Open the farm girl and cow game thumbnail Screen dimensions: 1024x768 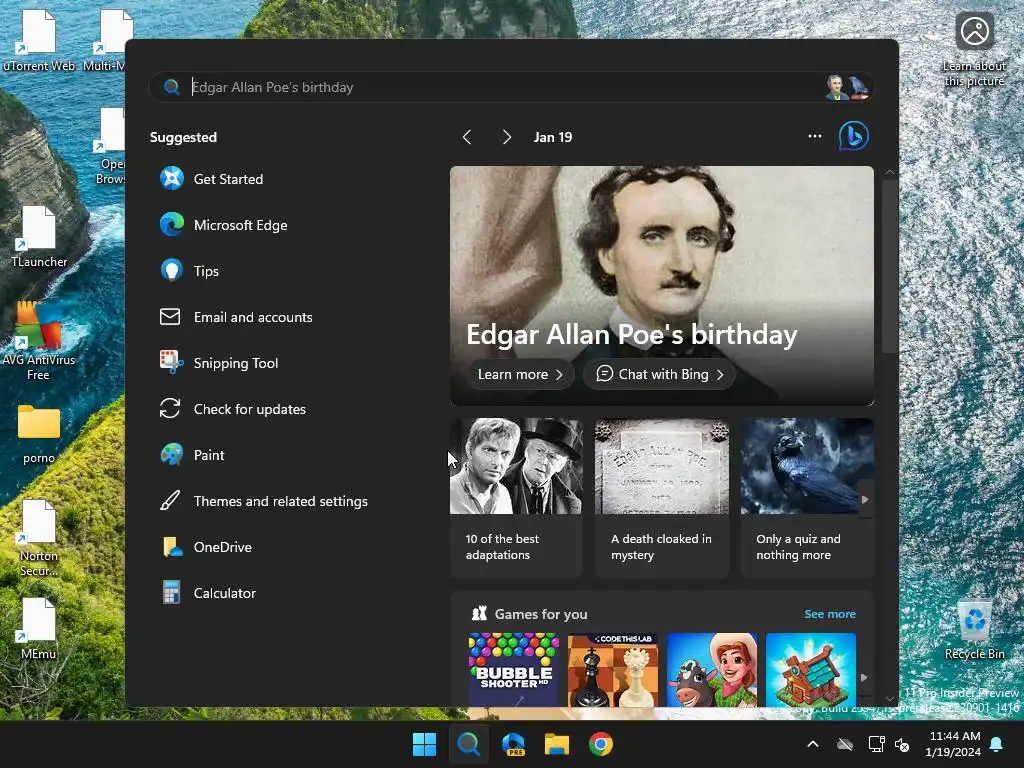pyautogui.click(x=712, y=669)
